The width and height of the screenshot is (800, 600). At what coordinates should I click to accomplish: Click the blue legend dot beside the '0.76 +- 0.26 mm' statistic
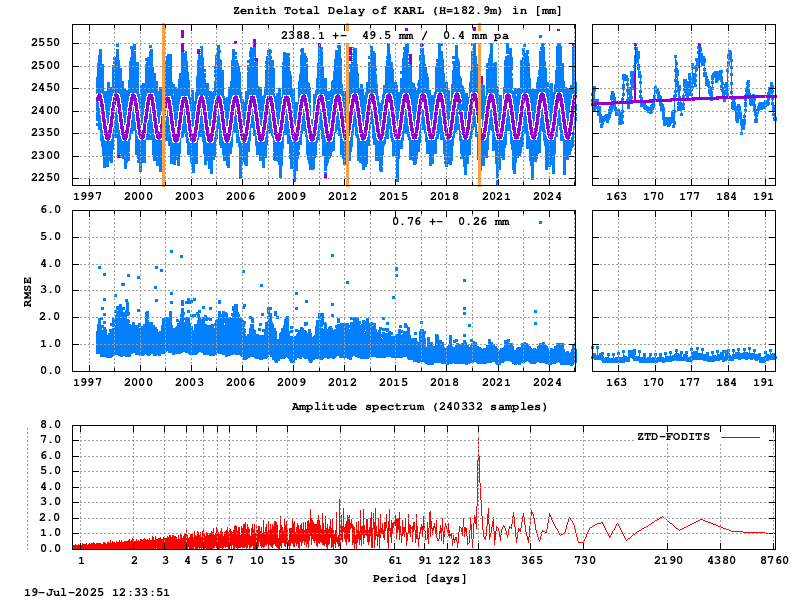tap(541, 222)
